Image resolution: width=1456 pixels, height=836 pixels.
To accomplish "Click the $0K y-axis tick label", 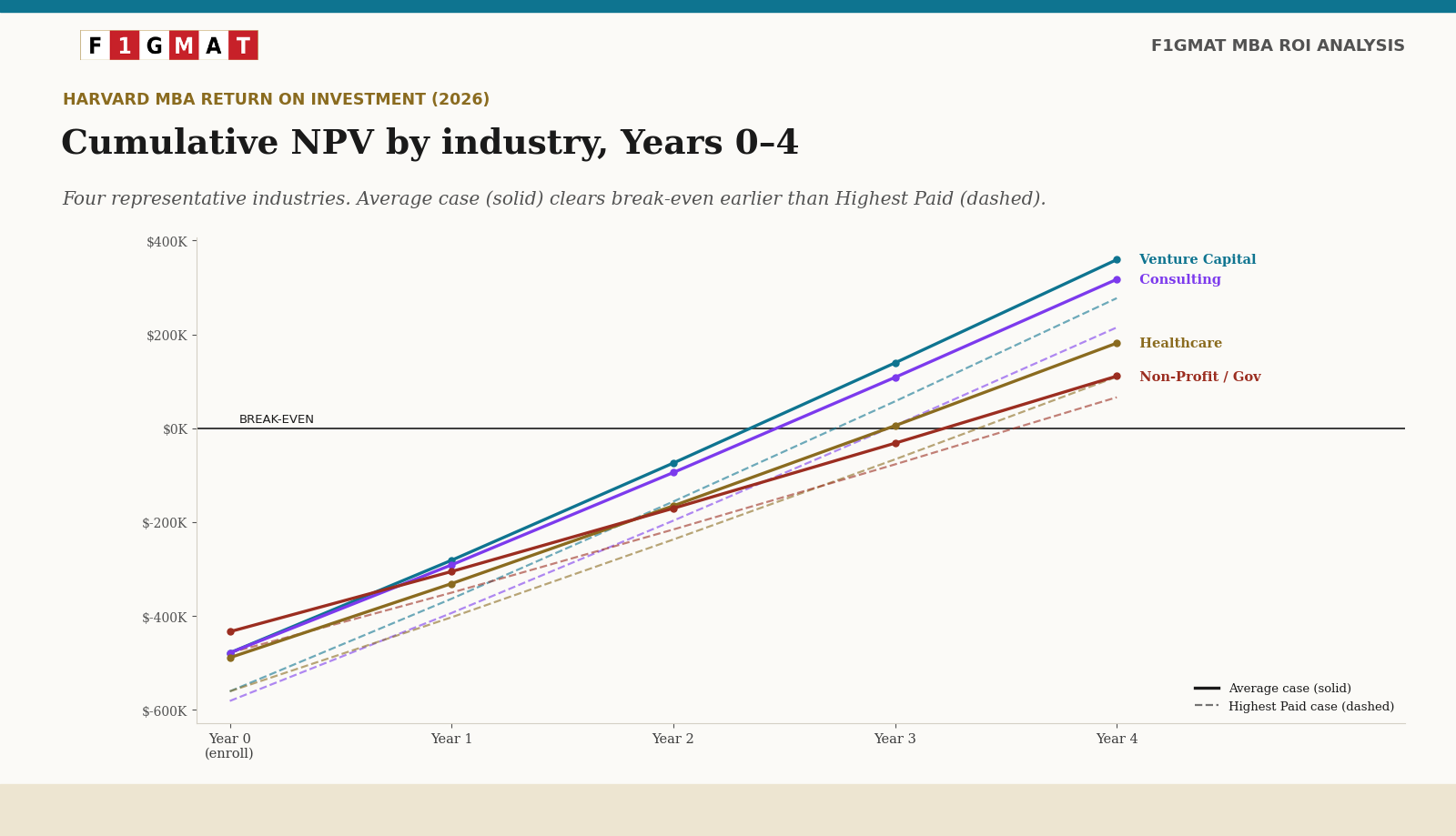I will pos(175,429).
